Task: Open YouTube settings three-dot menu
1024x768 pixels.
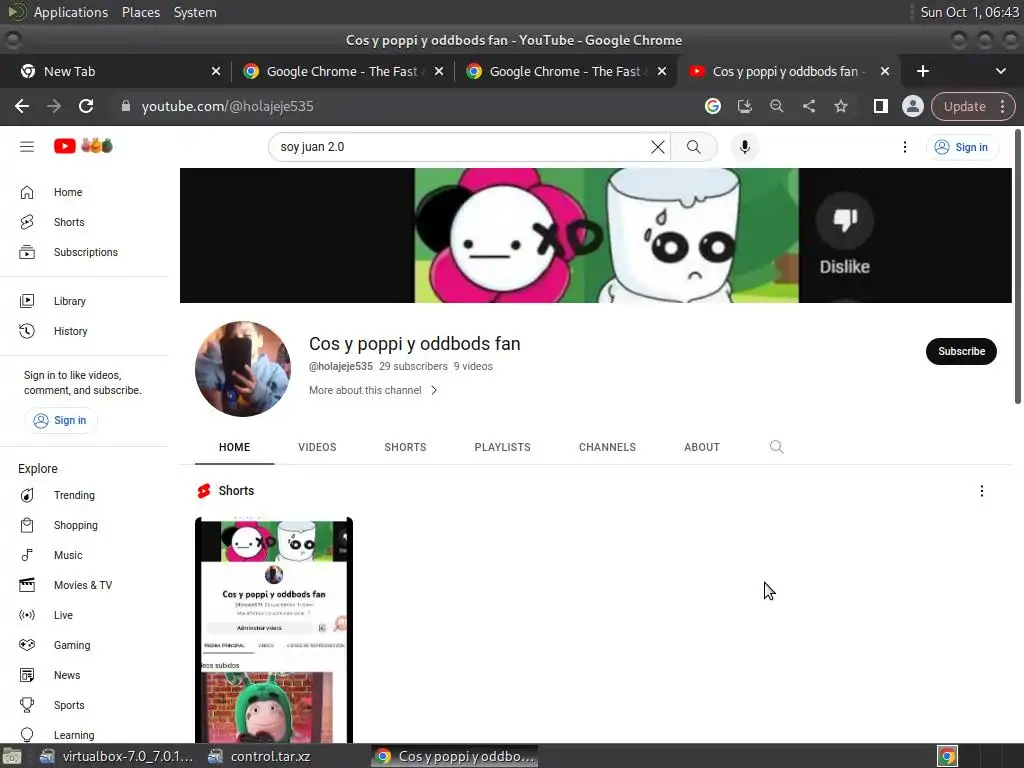Action: coord(904,147)
